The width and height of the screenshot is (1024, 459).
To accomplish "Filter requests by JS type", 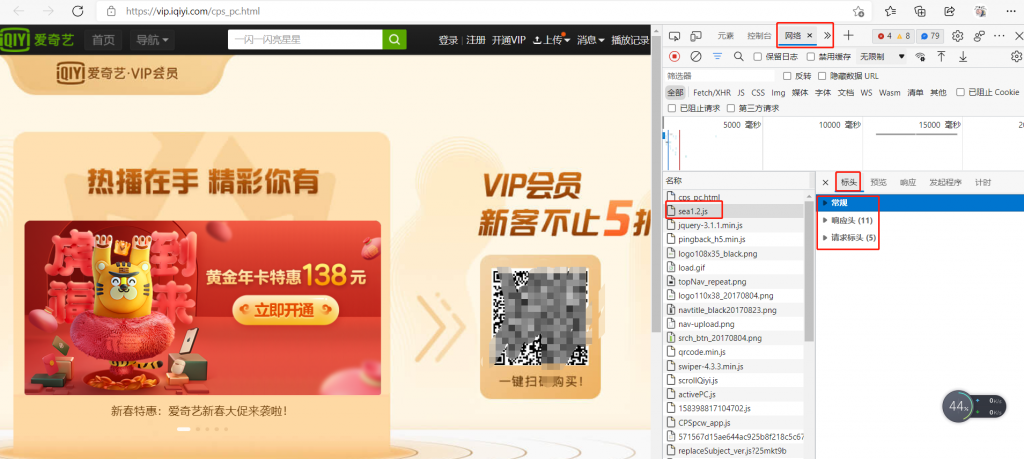I will pos(741,92).
